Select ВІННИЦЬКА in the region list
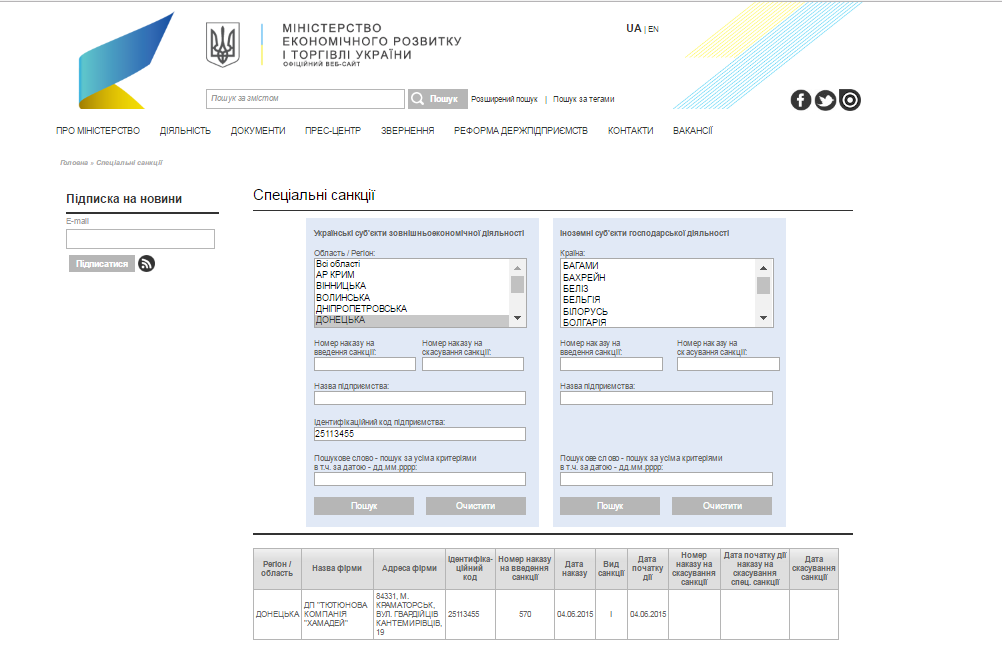The height and width of the screenshot is (659, 1002). 341,286
